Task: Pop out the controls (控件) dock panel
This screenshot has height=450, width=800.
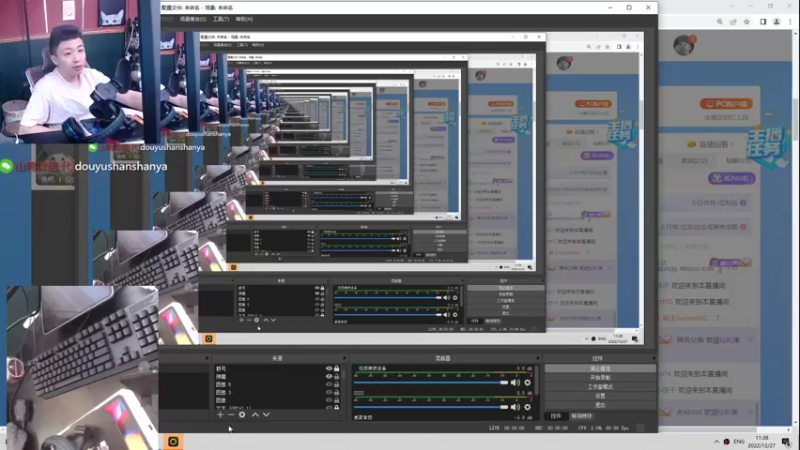Action: click(x=654, y=358)
